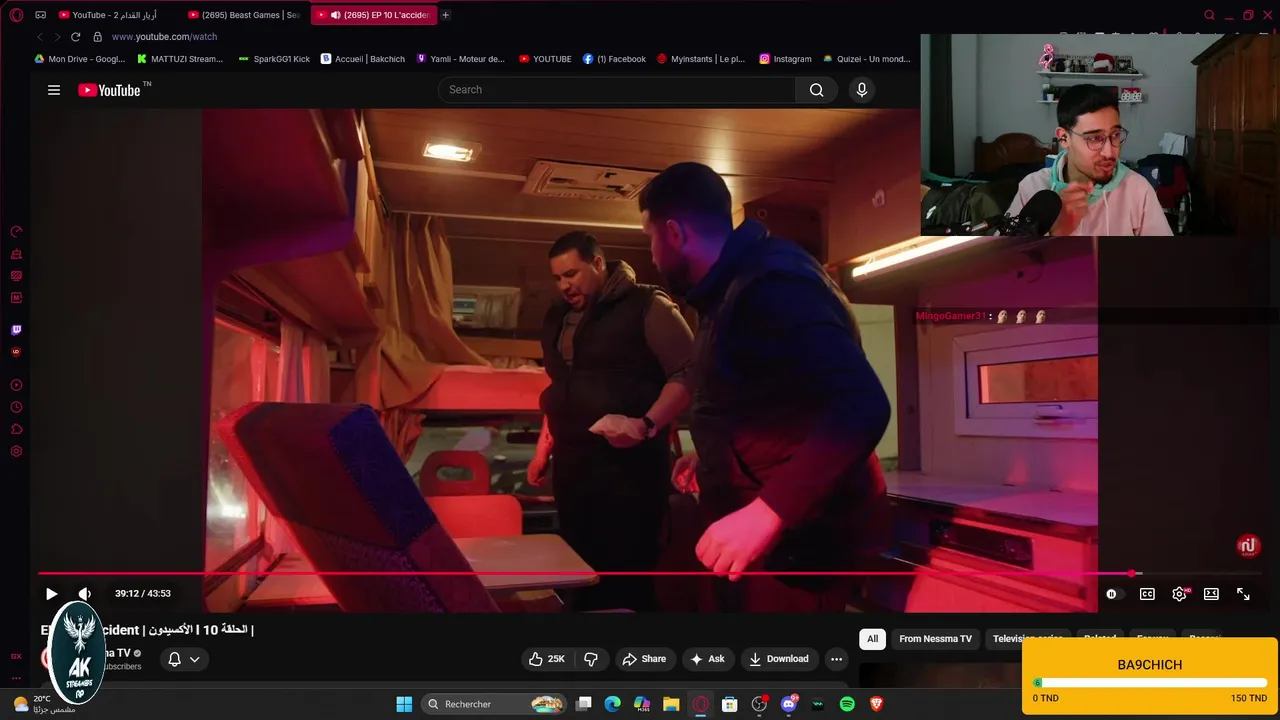Launch Microsoft Edge from the taskbar
1280x720 pixels.
[x=613, y=704]
